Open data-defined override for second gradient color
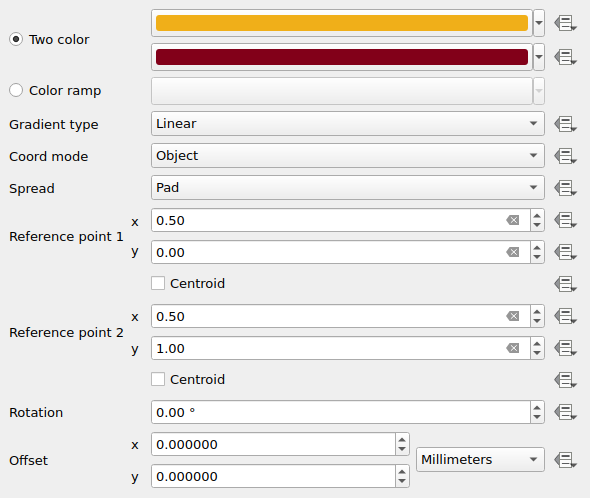This screenshot has width=590, height=498. pos(565,57)
